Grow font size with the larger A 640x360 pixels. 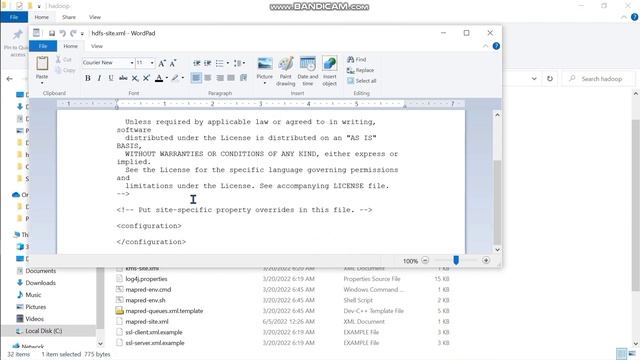(162, 63)
